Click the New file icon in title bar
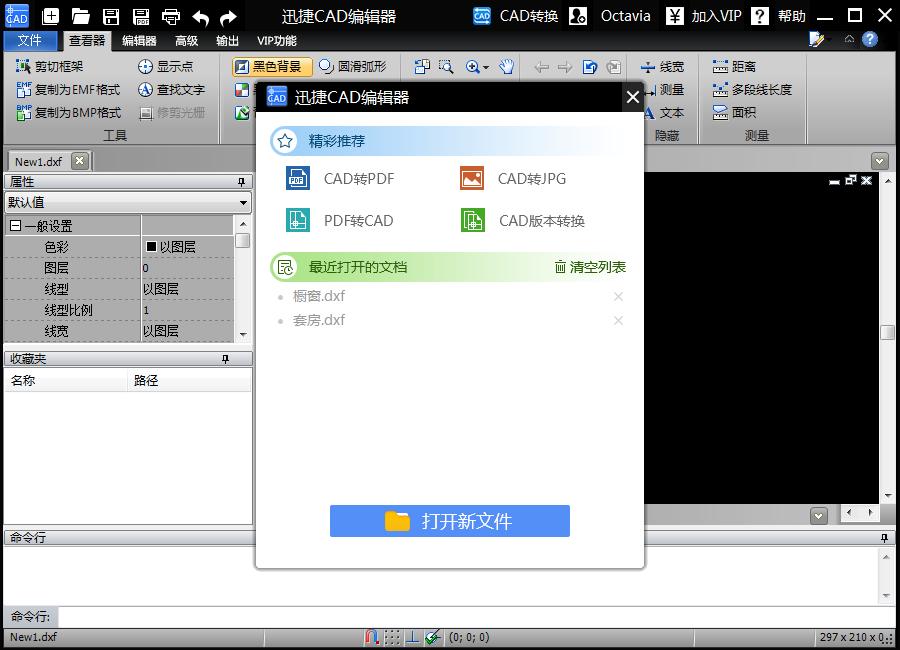900x650 pixels. tap(51, 16)
